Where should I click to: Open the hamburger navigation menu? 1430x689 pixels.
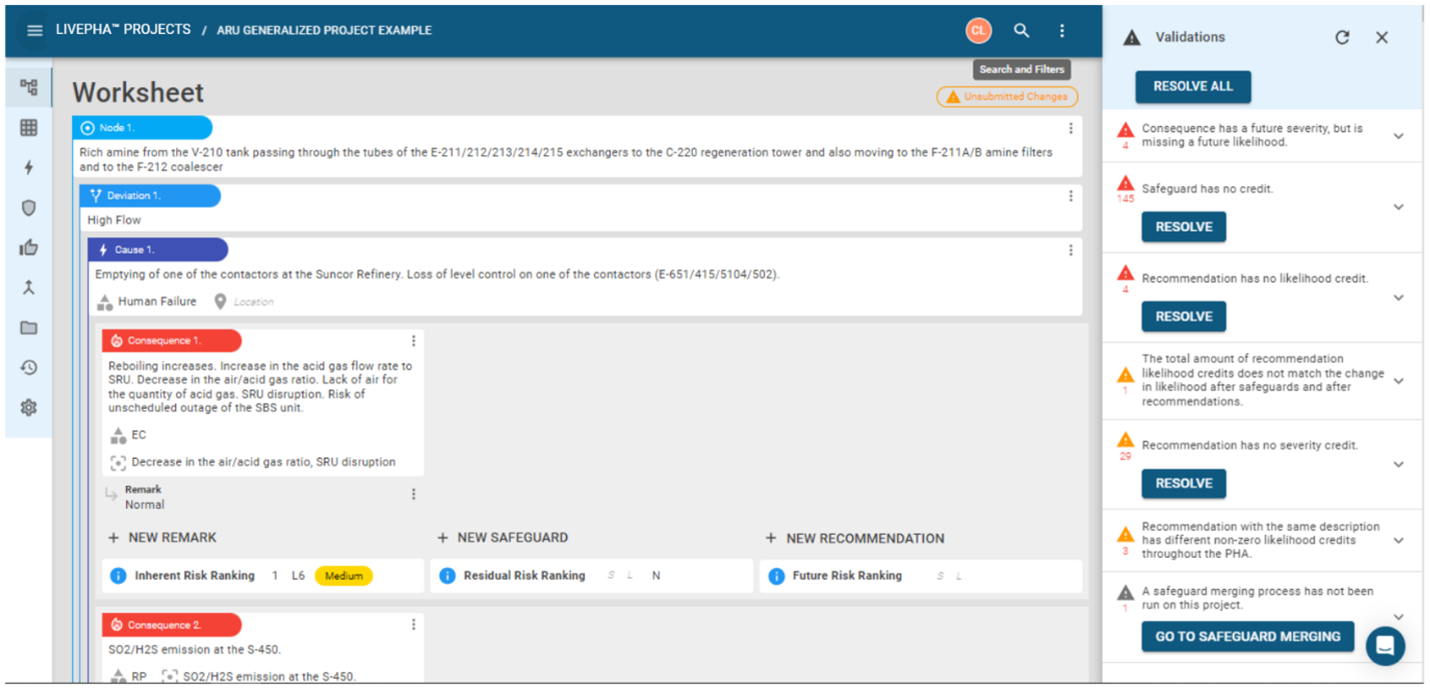(34, 30)
